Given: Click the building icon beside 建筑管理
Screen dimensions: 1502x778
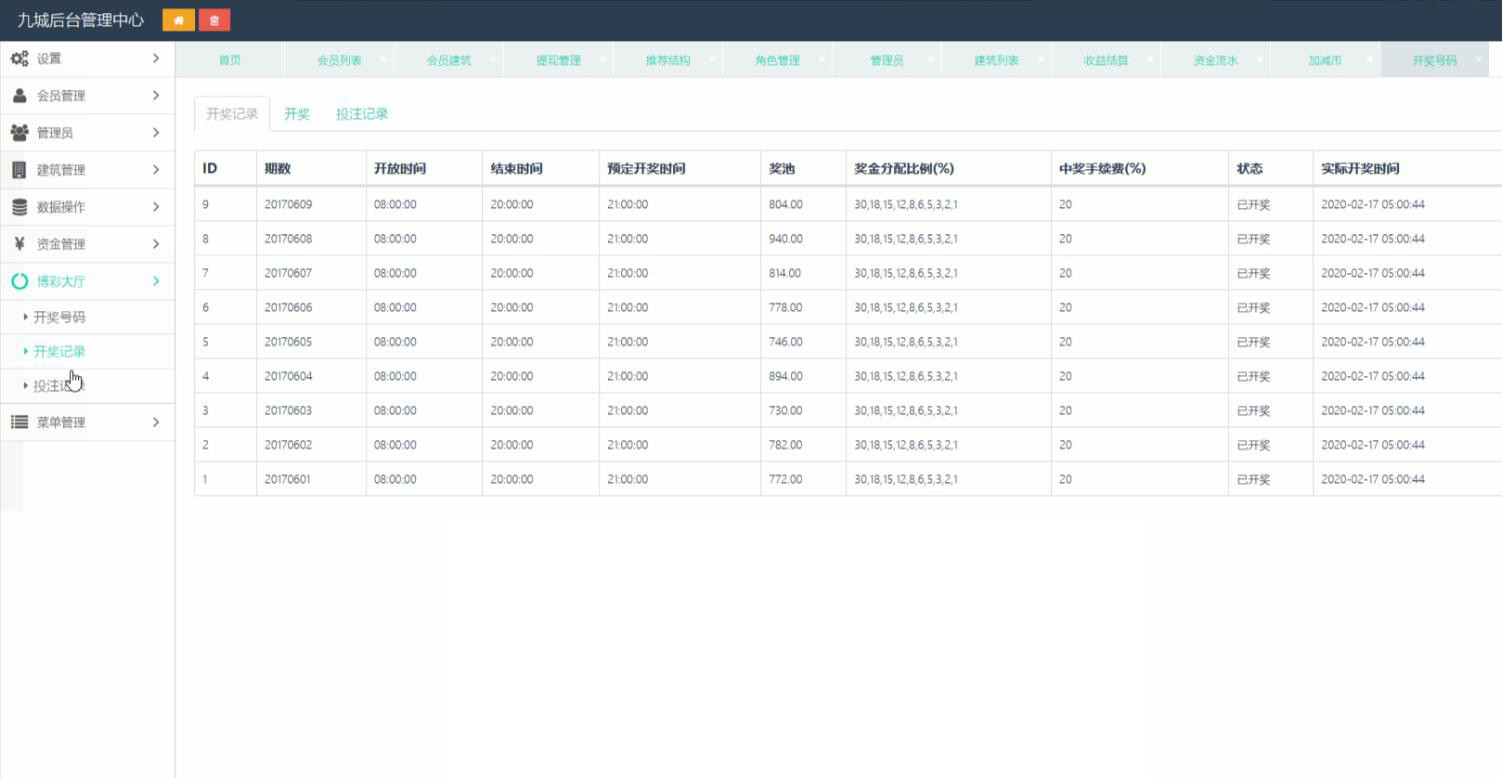Looking at the screenshot, I should [19, 170].
